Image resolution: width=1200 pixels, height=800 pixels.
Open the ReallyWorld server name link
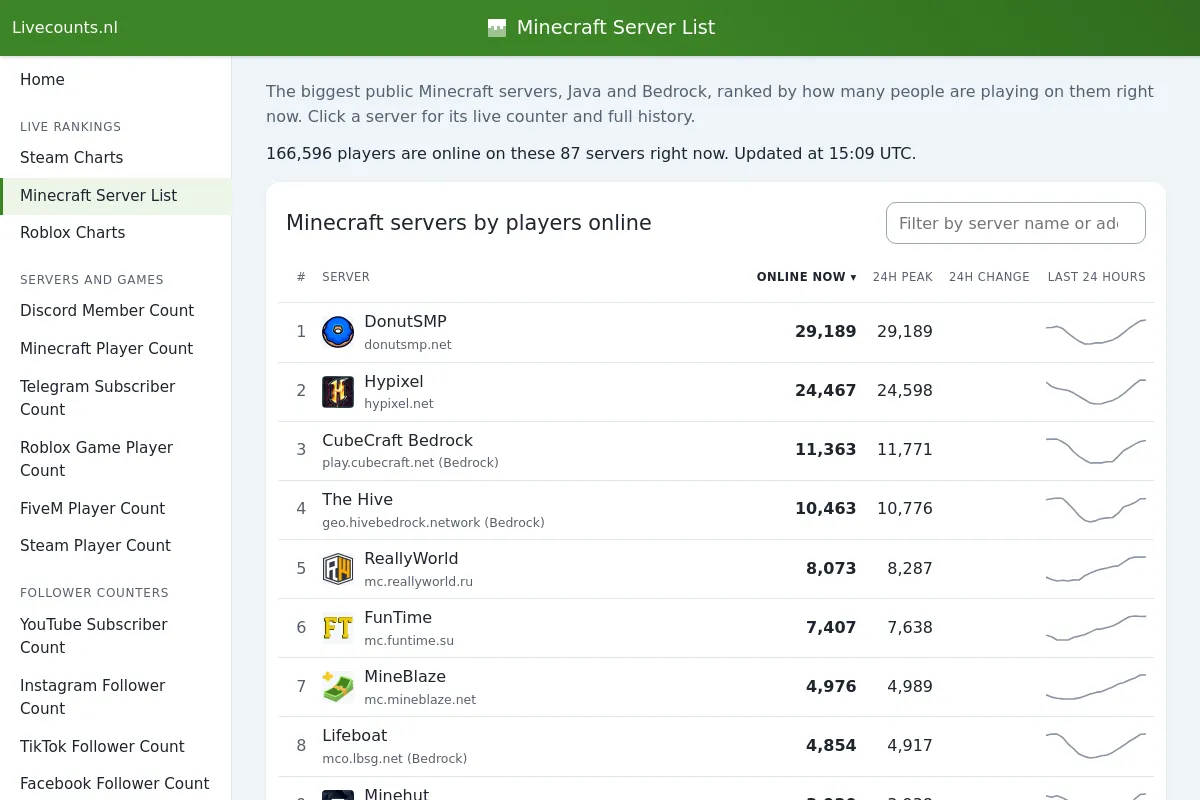pos(411,558)
